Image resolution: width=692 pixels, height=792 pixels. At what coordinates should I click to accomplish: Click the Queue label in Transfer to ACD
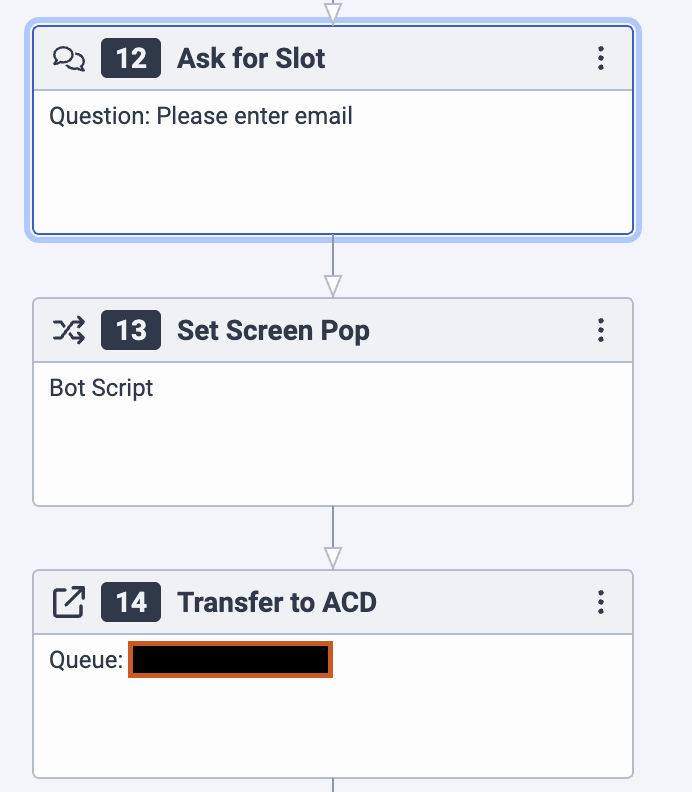tap(86, 660)
